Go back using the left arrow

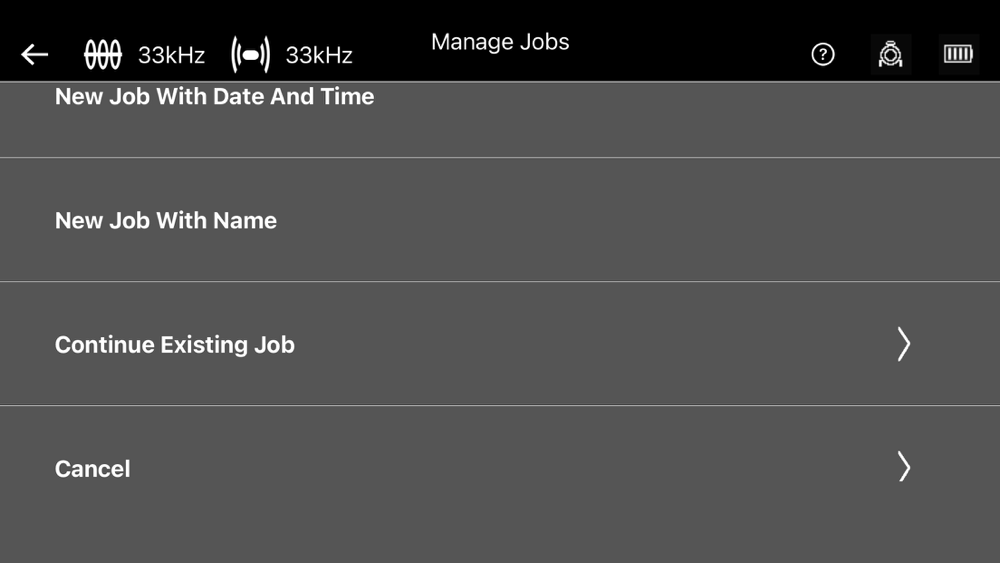pyautogui.click(x=34, y=55)
